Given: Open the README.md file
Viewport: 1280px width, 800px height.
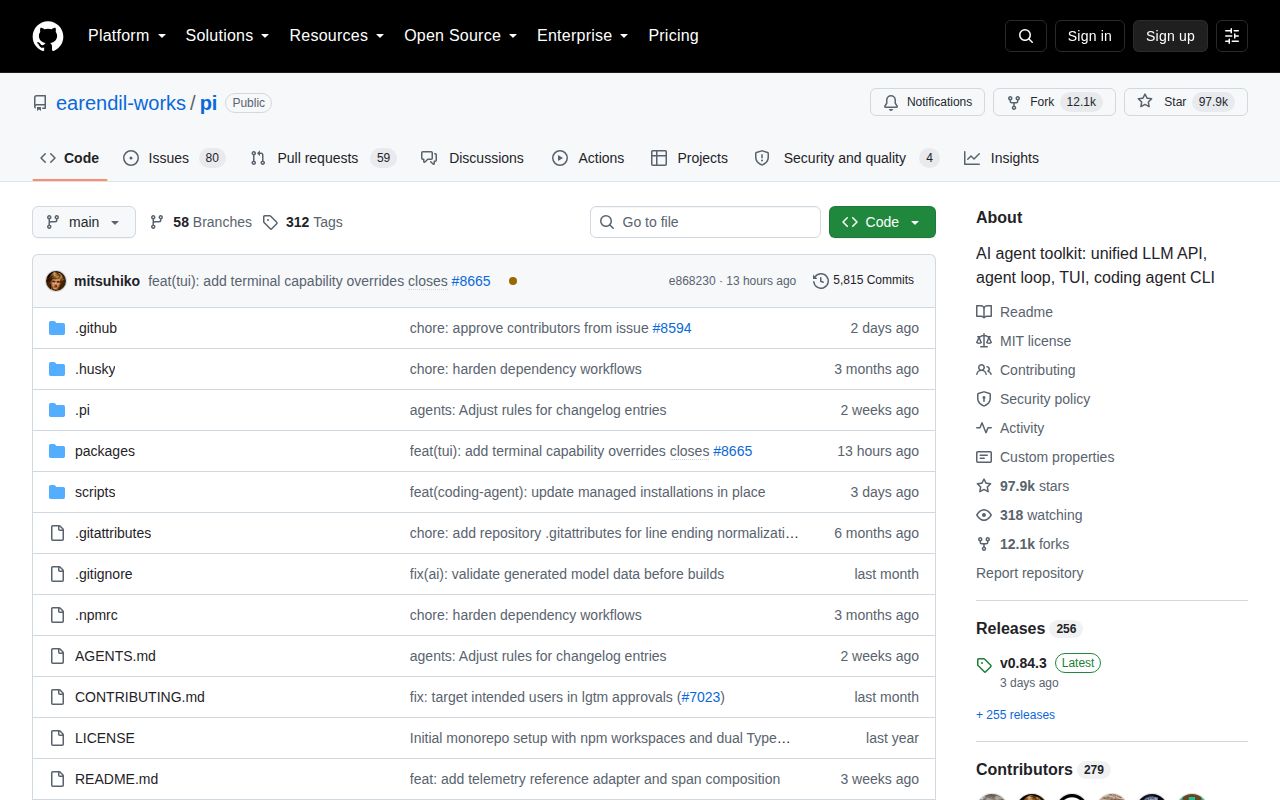Looking at the screenshot, I should pyautogui.click(x=116, y=779).
